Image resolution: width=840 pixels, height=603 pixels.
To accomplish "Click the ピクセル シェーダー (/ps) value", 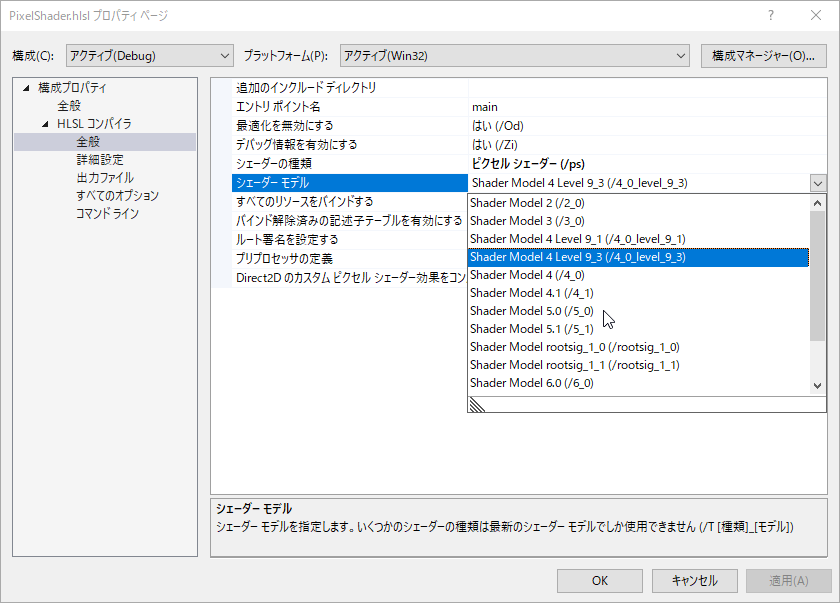I will tap(648, 164).
